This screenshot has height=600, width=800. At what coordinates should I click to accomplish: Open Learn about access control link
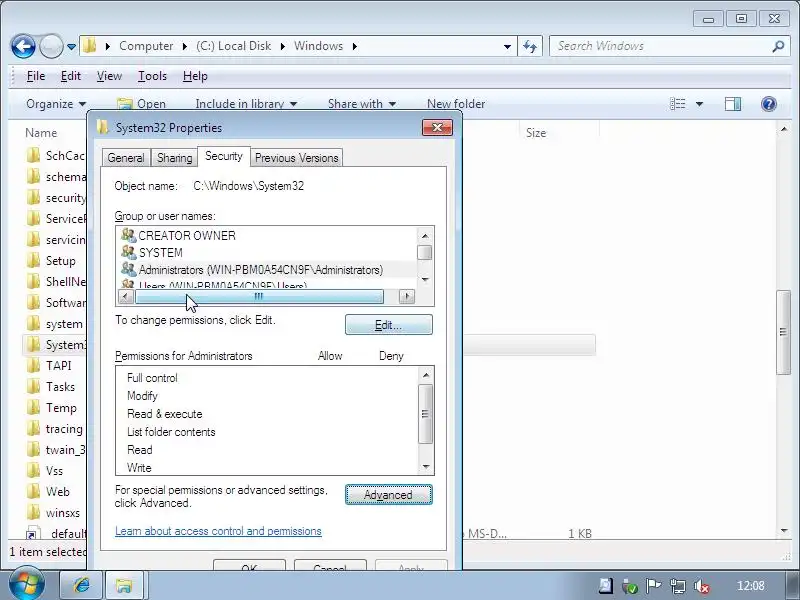(218, 531)
